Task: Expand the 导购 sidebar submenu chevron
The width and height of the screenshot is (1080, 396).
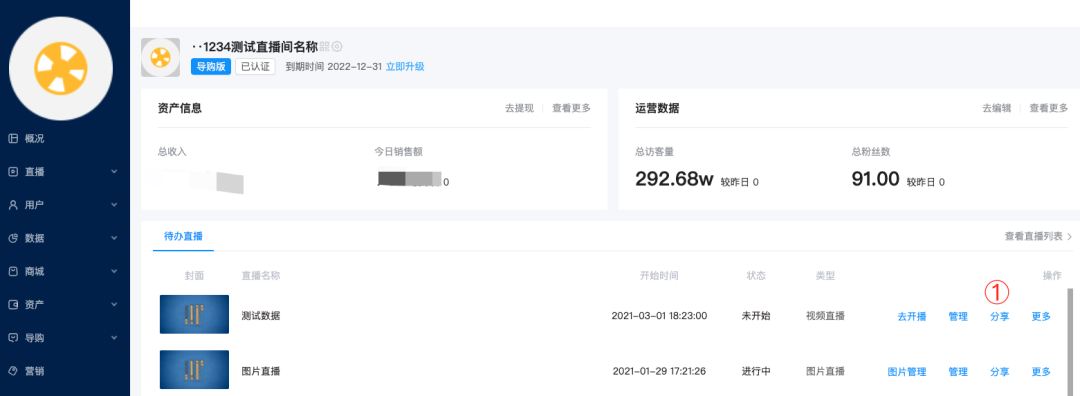Action: (x=114, y=337)
